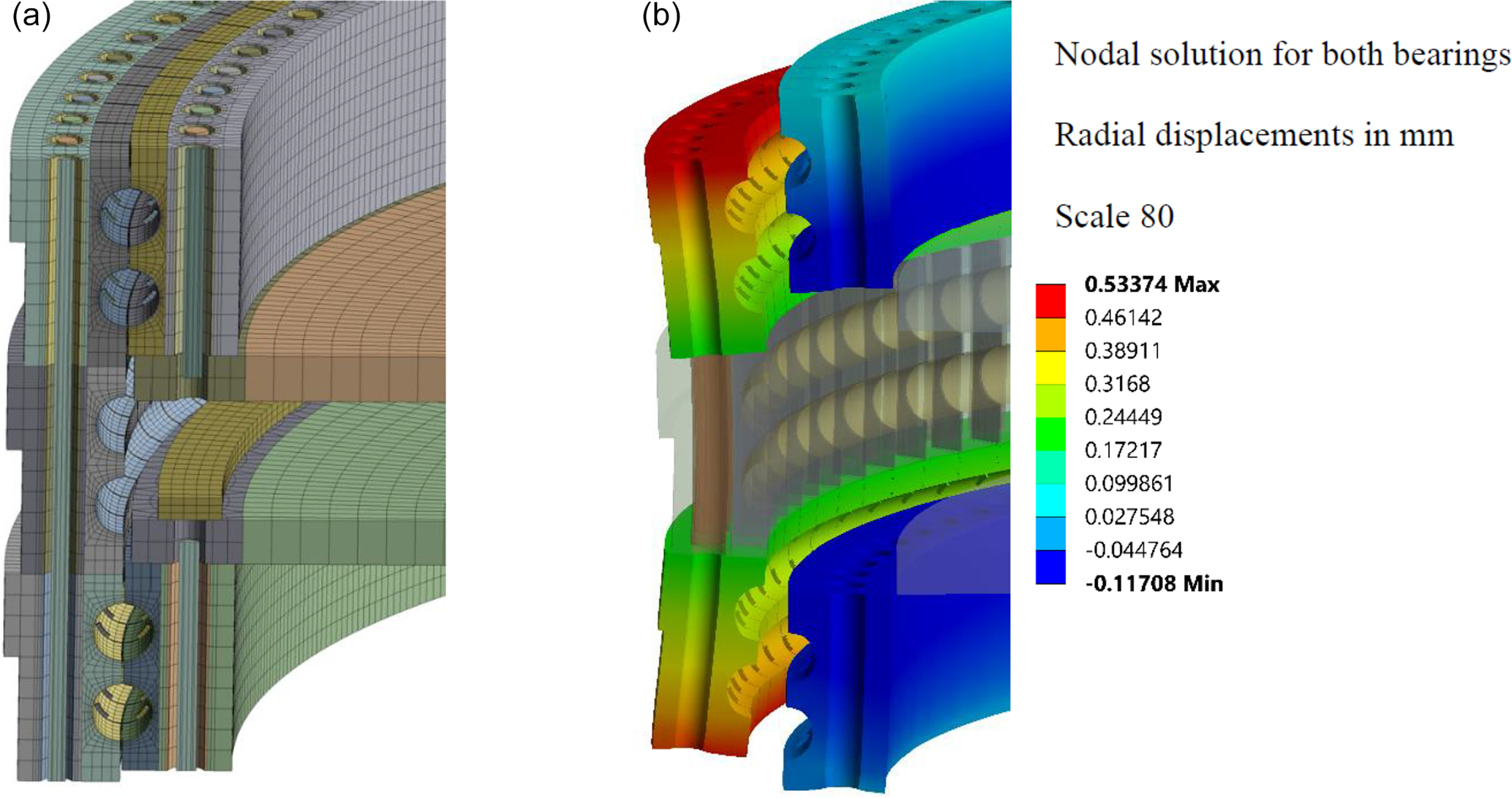Click the yellow legend color swatch
1512x798 pixels.
[1050, 367]
